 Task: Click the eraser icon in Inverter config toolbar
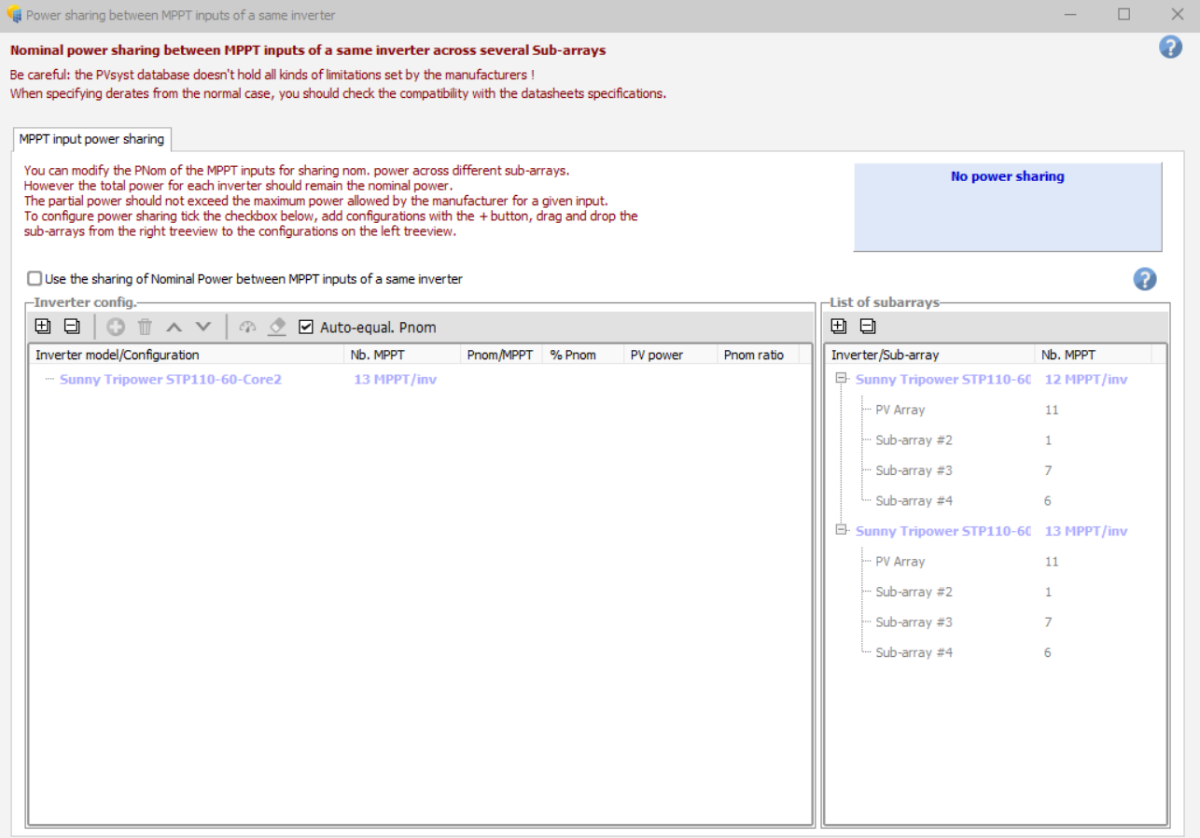(277, 327)
